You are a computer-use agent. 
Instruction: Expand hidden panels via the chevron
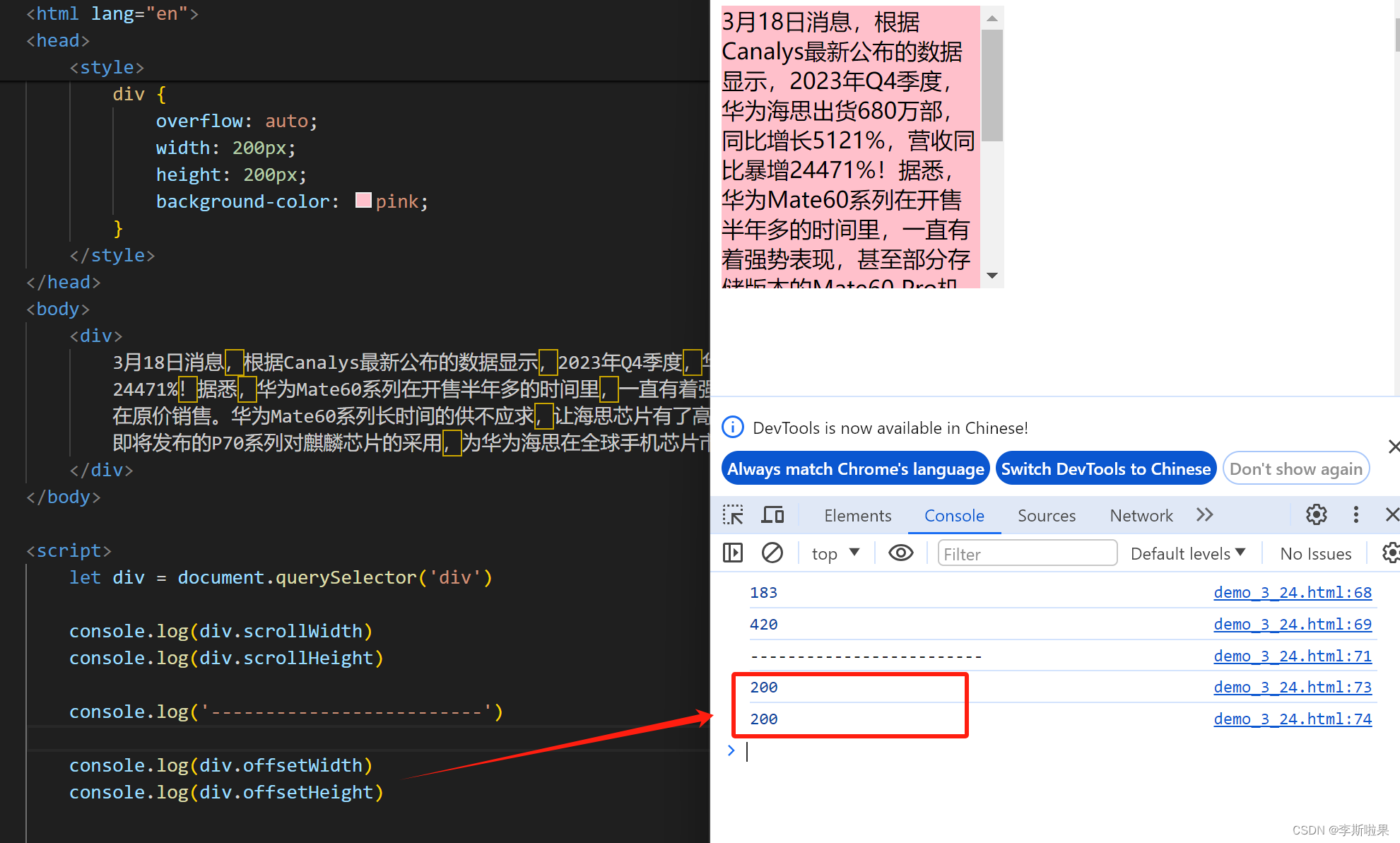pyautogui.click(x=1204, y=514)
